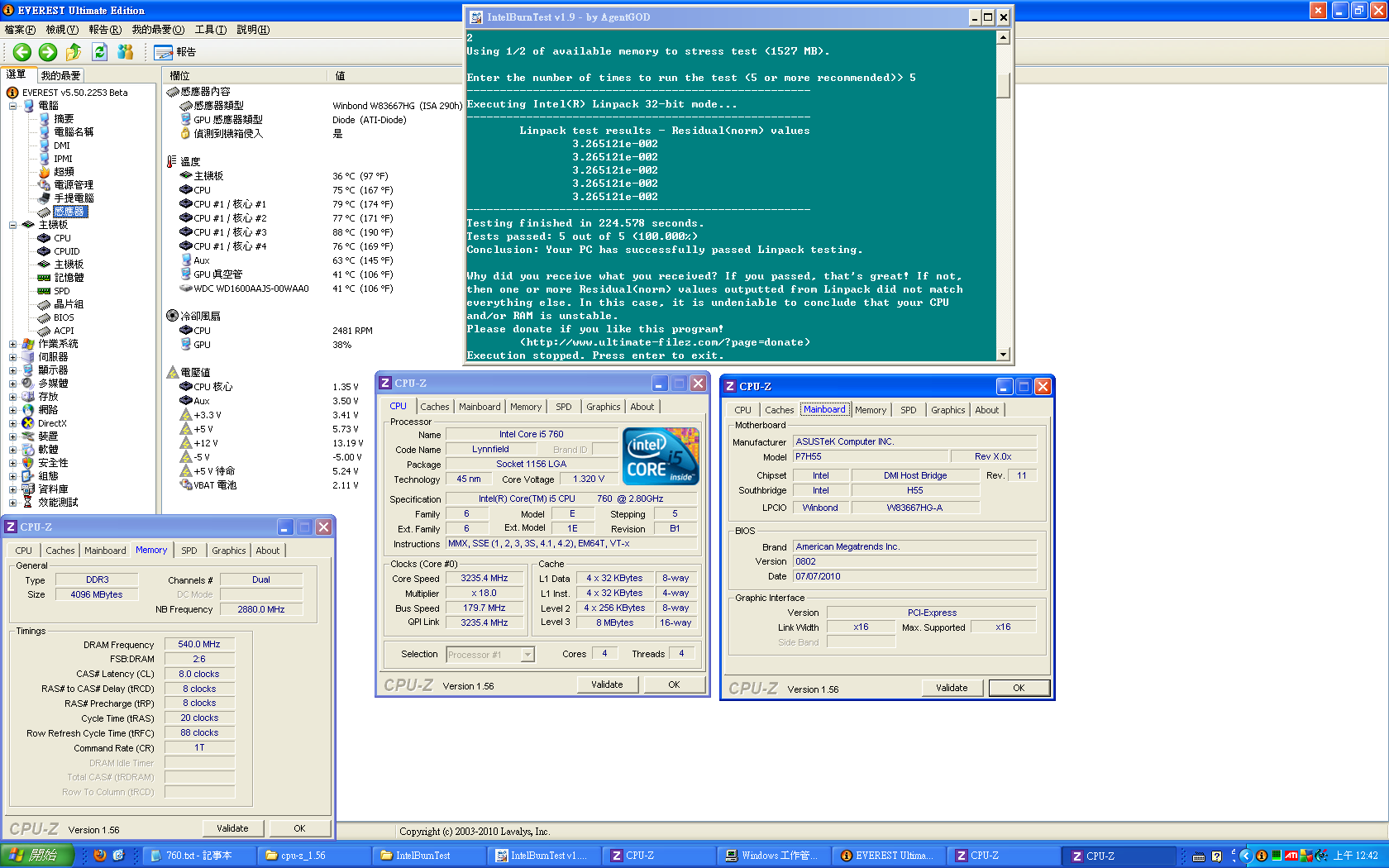Click the VBAT 電池 voltage row
1389x868 pixels.
click(270, 485)
